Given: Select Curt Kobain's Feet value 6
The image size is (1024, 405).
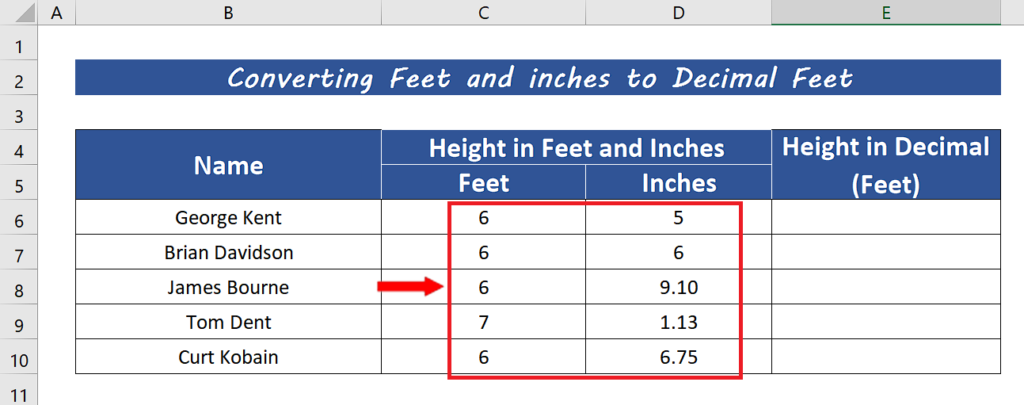Looking at the screenshot, I should point(483,357).
